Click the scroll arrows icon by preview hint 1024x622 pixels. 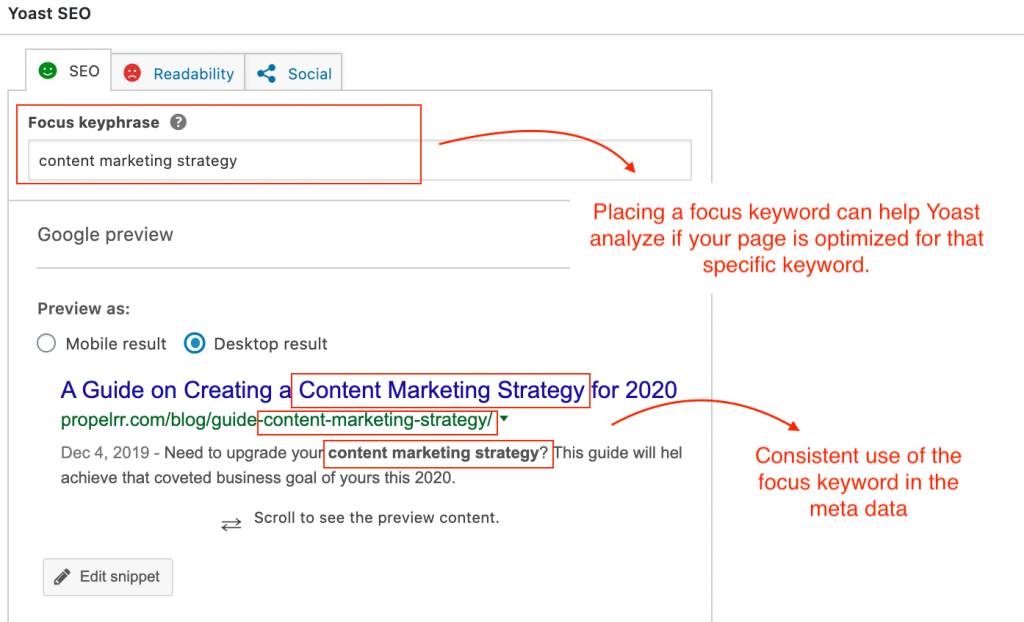[231, 524]
